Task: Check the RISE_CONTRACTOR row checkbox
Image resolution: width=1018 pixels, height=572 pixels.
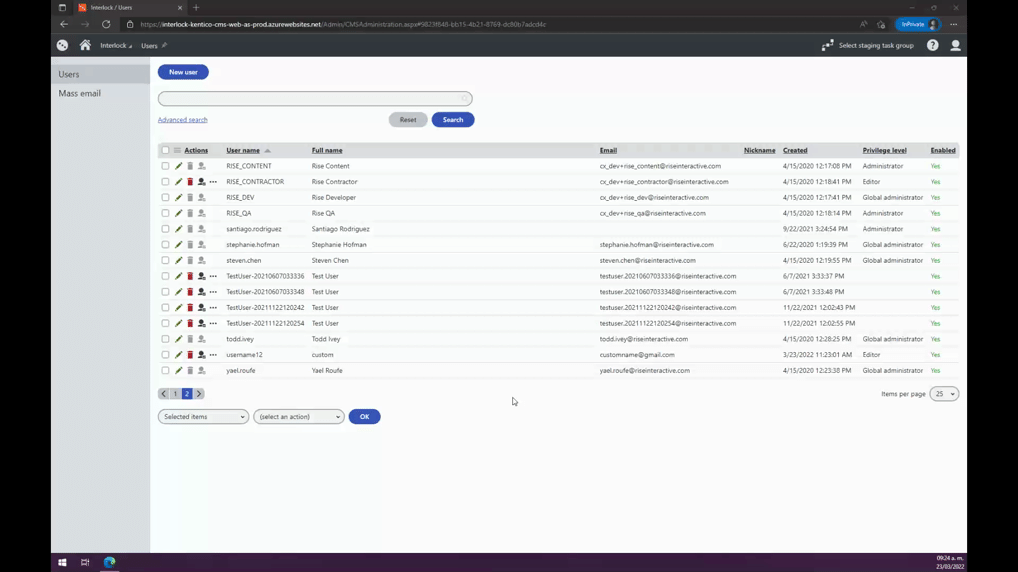Action: pyautogui.click(x=166, y=182)
